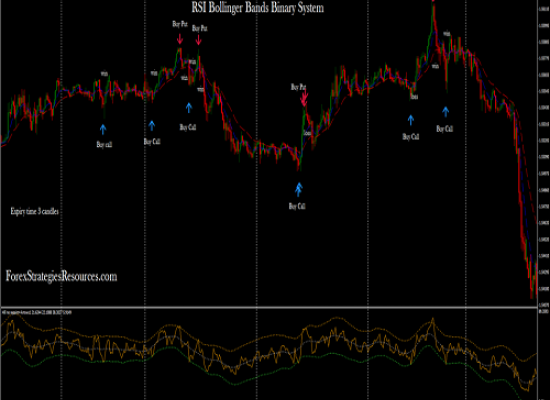Select the second red Buy Put arrow
The width and height of the screenshot is (550, 400).
[x=199, y=39]
